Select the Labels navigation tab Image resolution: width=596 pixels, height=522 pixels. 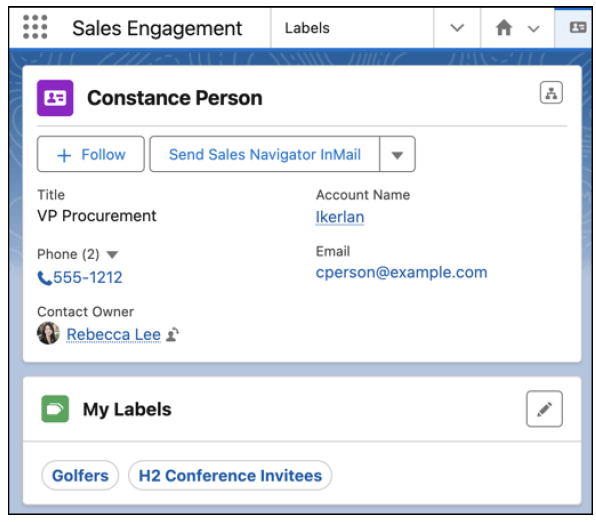307,28
